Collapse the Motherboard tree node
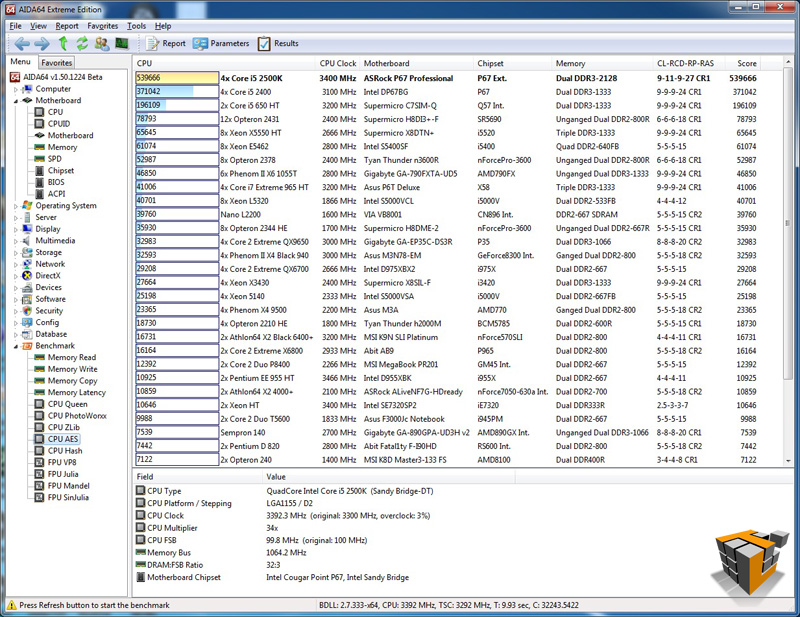The height and width of the screenshot is (617, 800). point(16,101)
